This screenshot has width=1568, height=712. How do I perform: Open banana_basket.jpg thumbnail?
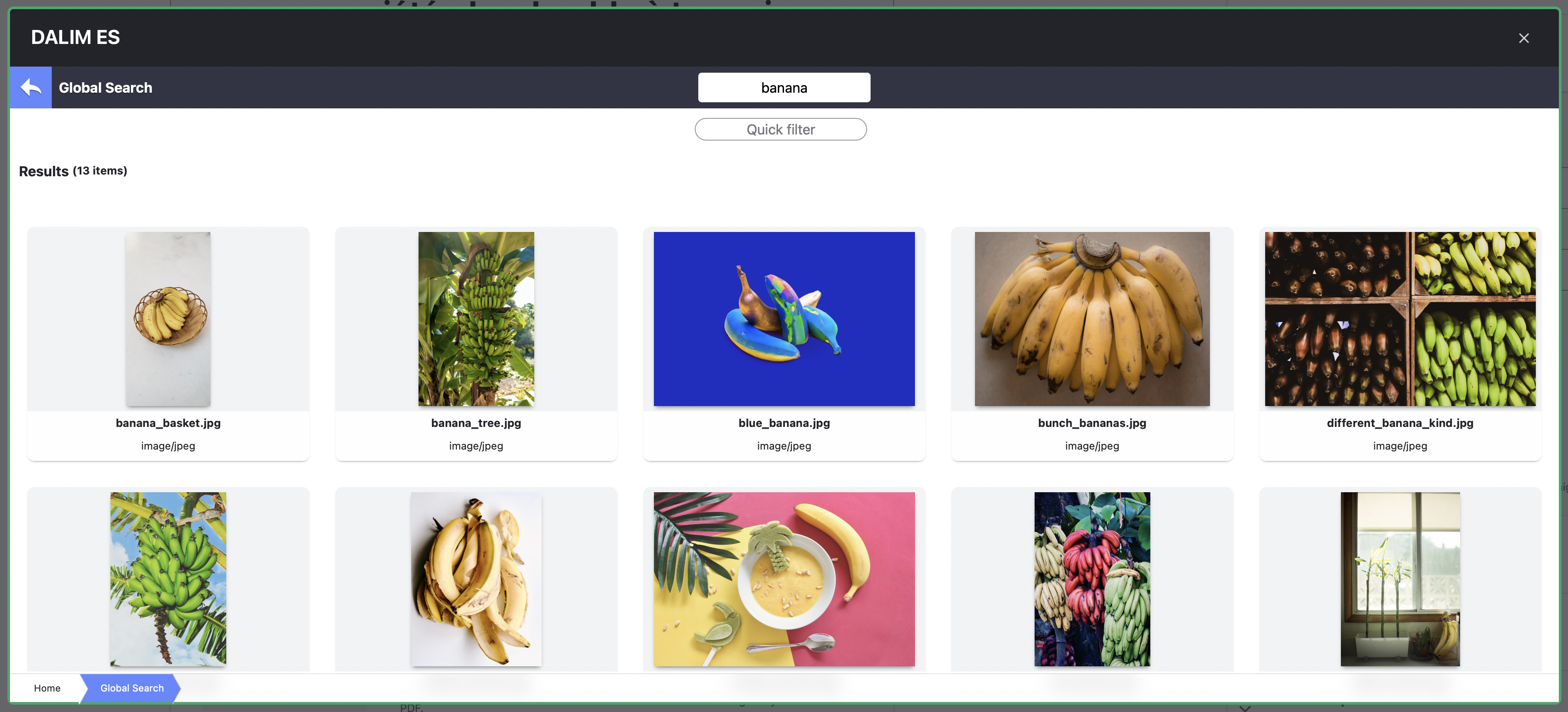(x=168, y=319)
